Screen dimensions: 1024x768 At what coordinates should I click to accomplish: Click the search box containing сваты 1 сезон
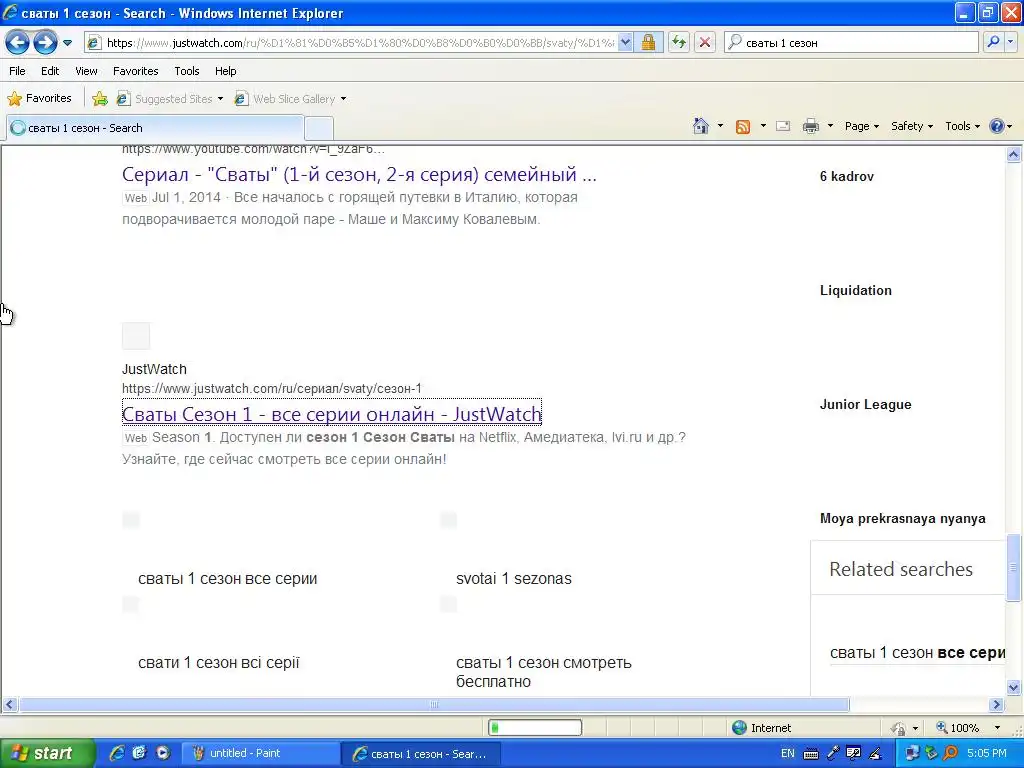point(852,43)
